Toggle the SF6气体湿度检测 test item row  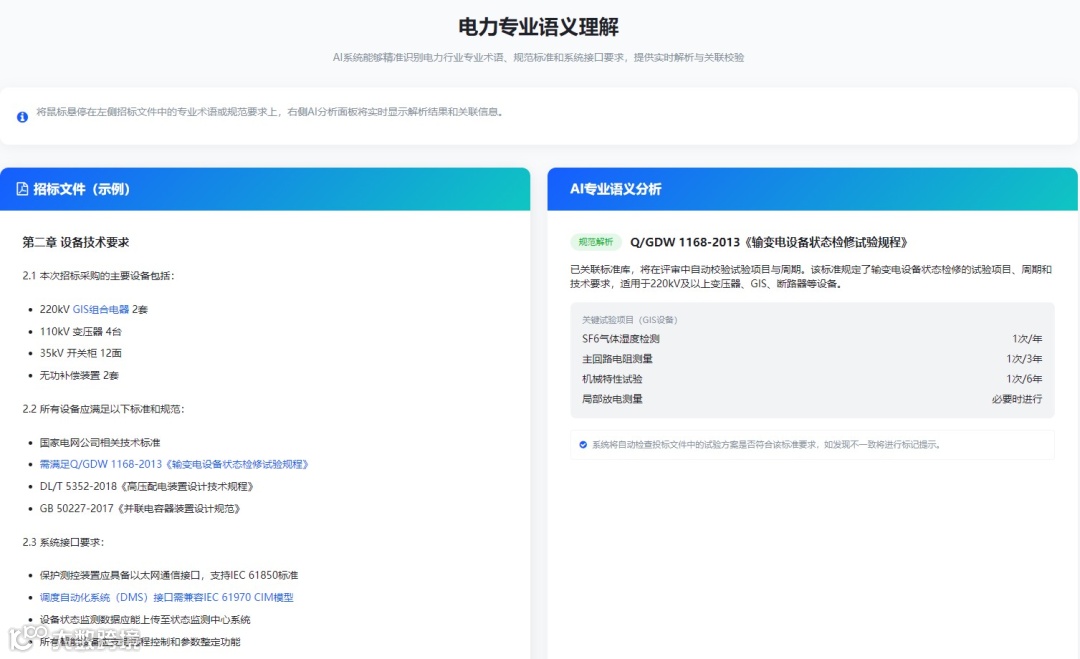(810, 338)
